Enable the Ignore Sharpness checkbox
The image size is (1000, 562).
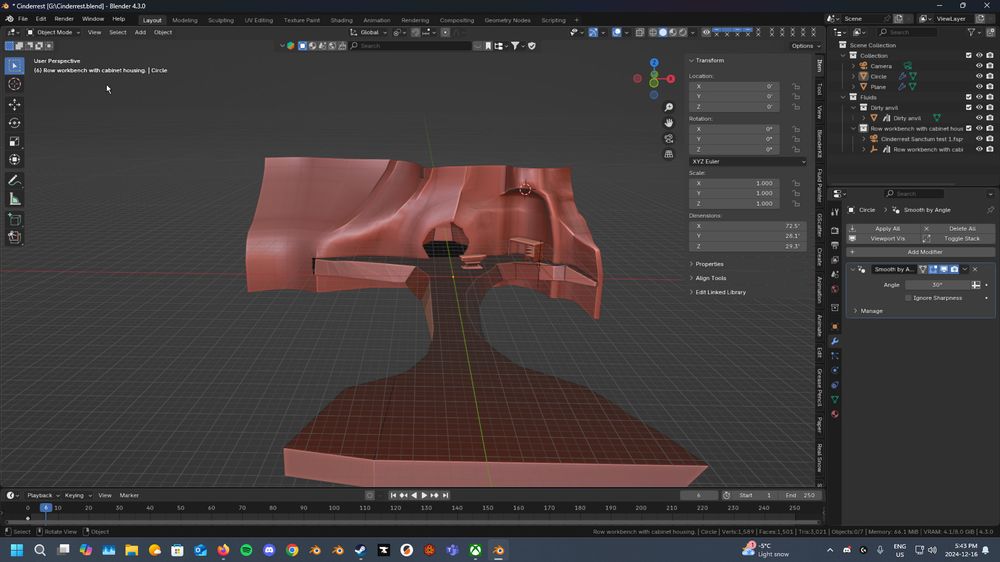click(x=908, y=298)
